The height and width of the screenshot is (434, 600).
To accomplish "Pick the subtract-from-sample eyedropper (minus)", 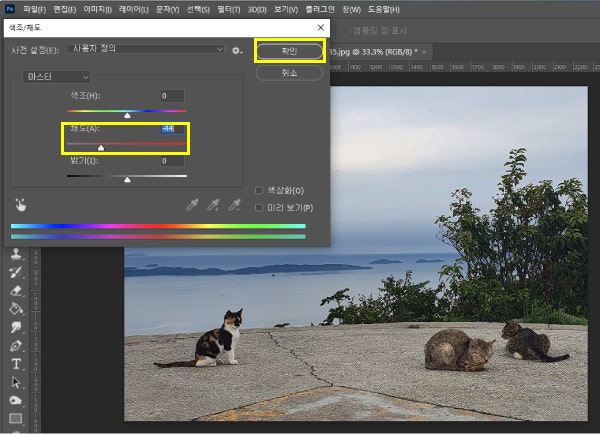I will (x=235, y=205).
